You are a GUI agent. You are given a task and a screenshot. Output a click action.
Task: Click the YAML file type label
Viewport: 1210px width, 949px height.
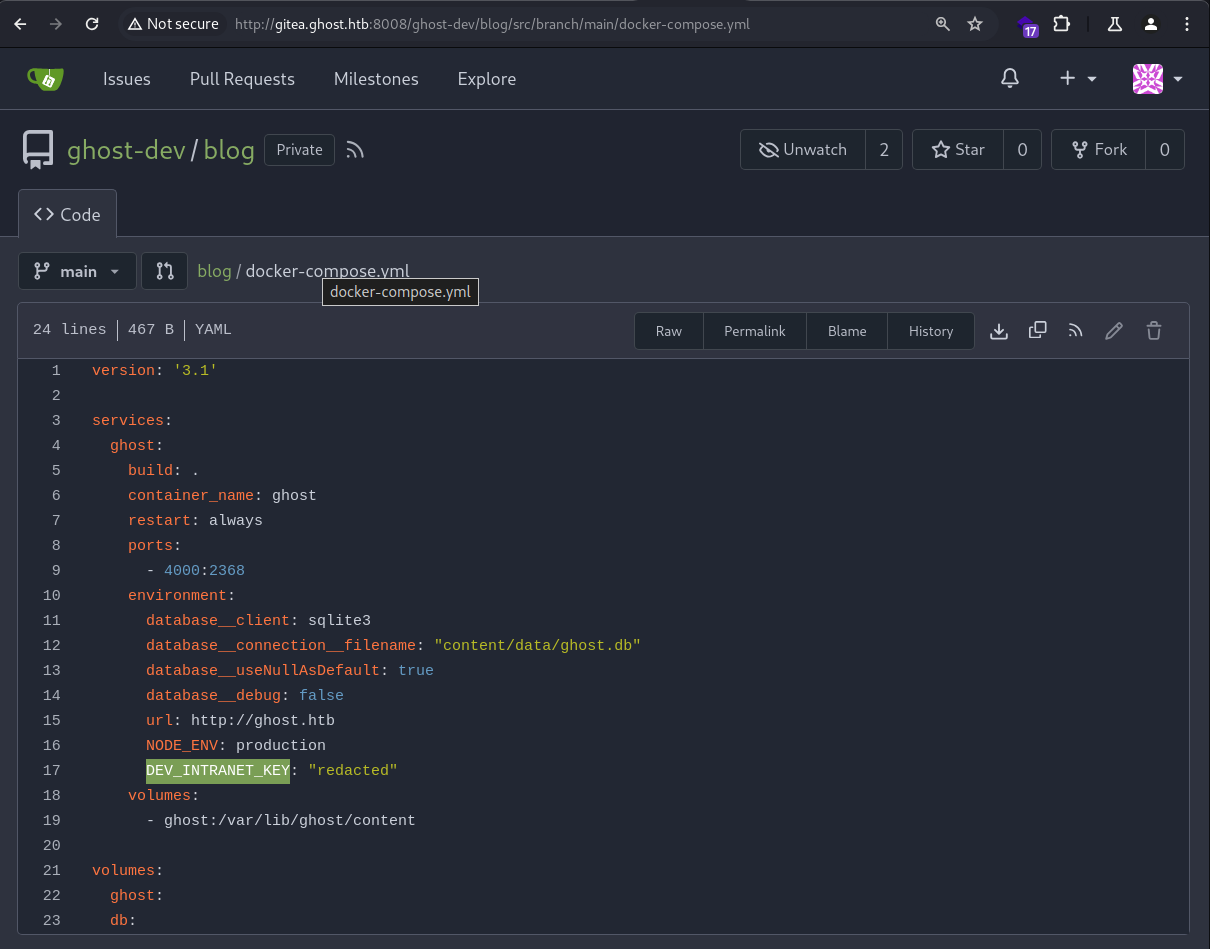(213, 329)
